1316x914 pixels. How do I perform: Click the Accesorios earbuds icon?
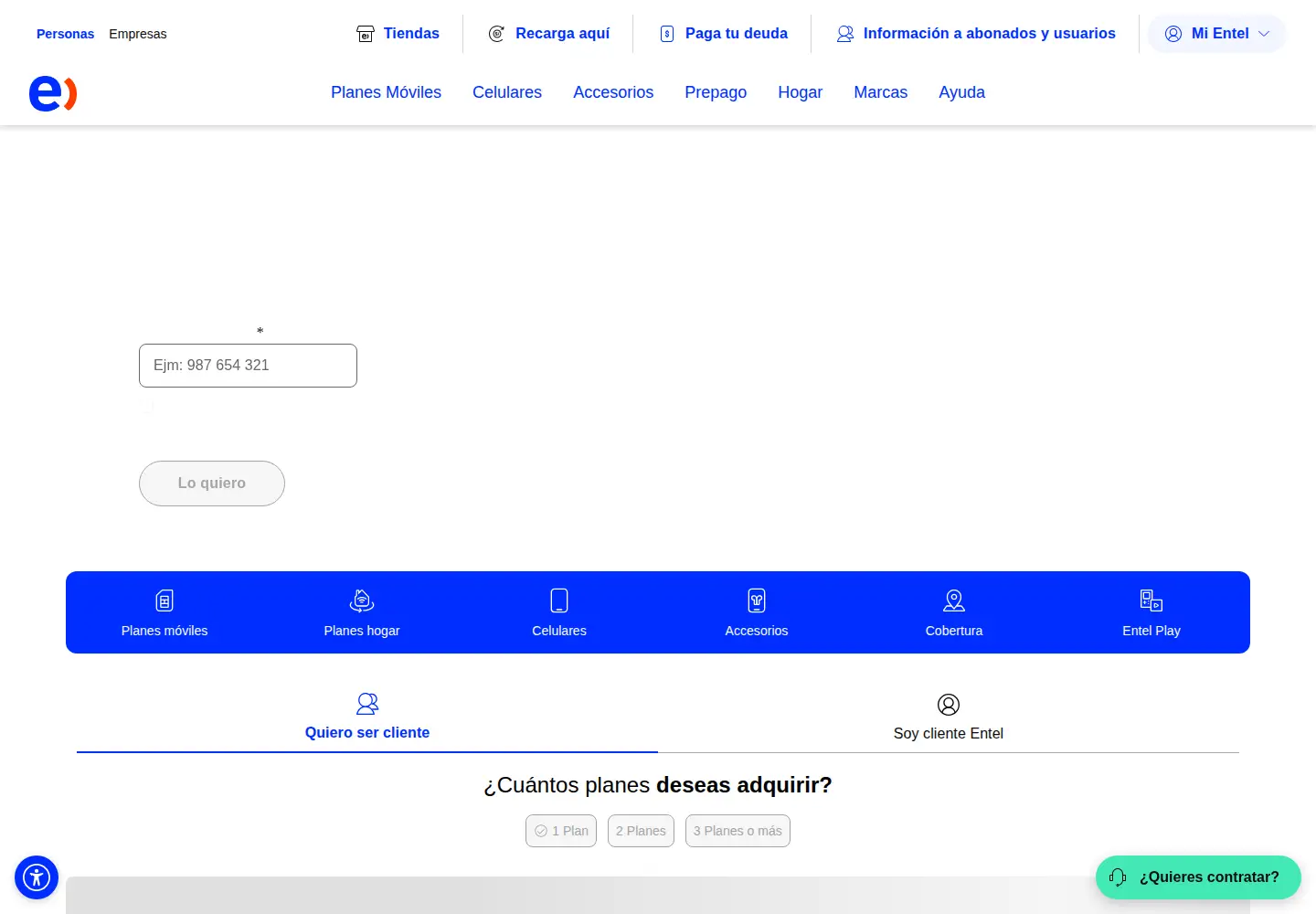(x=757, y=600)
